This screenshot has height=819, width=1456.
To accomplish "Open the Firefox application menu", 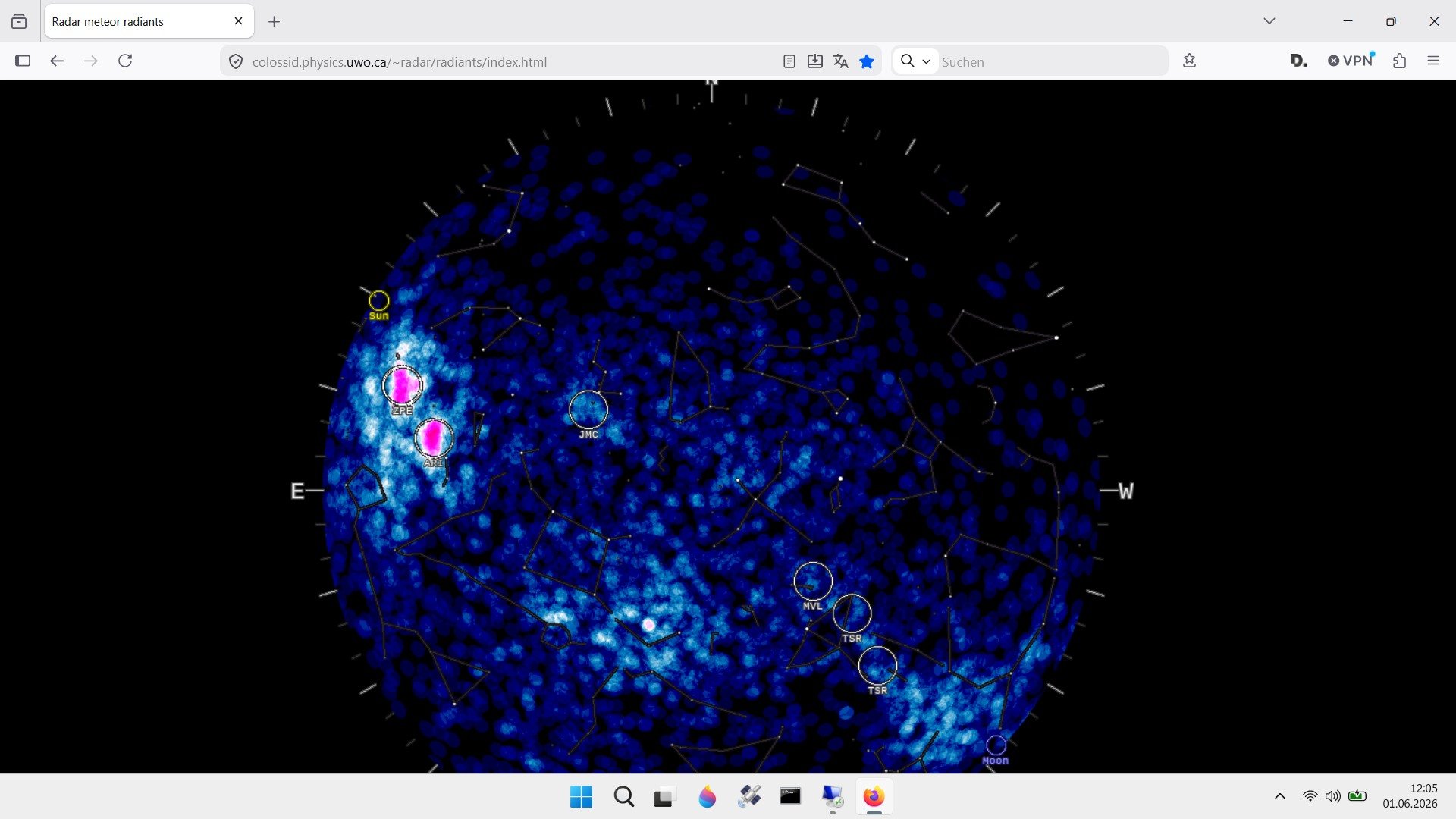I will click(x=1432, y=61).
